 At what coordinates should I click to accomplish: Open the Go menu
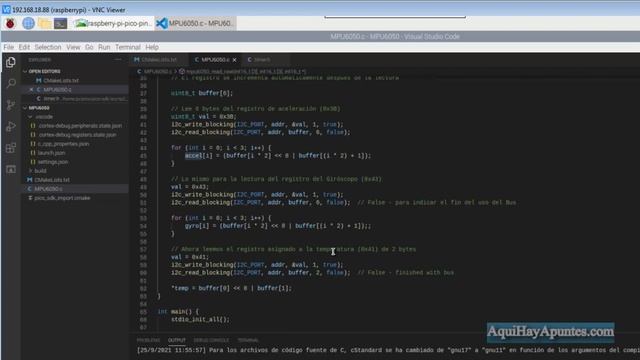click(x=89, y=47)
